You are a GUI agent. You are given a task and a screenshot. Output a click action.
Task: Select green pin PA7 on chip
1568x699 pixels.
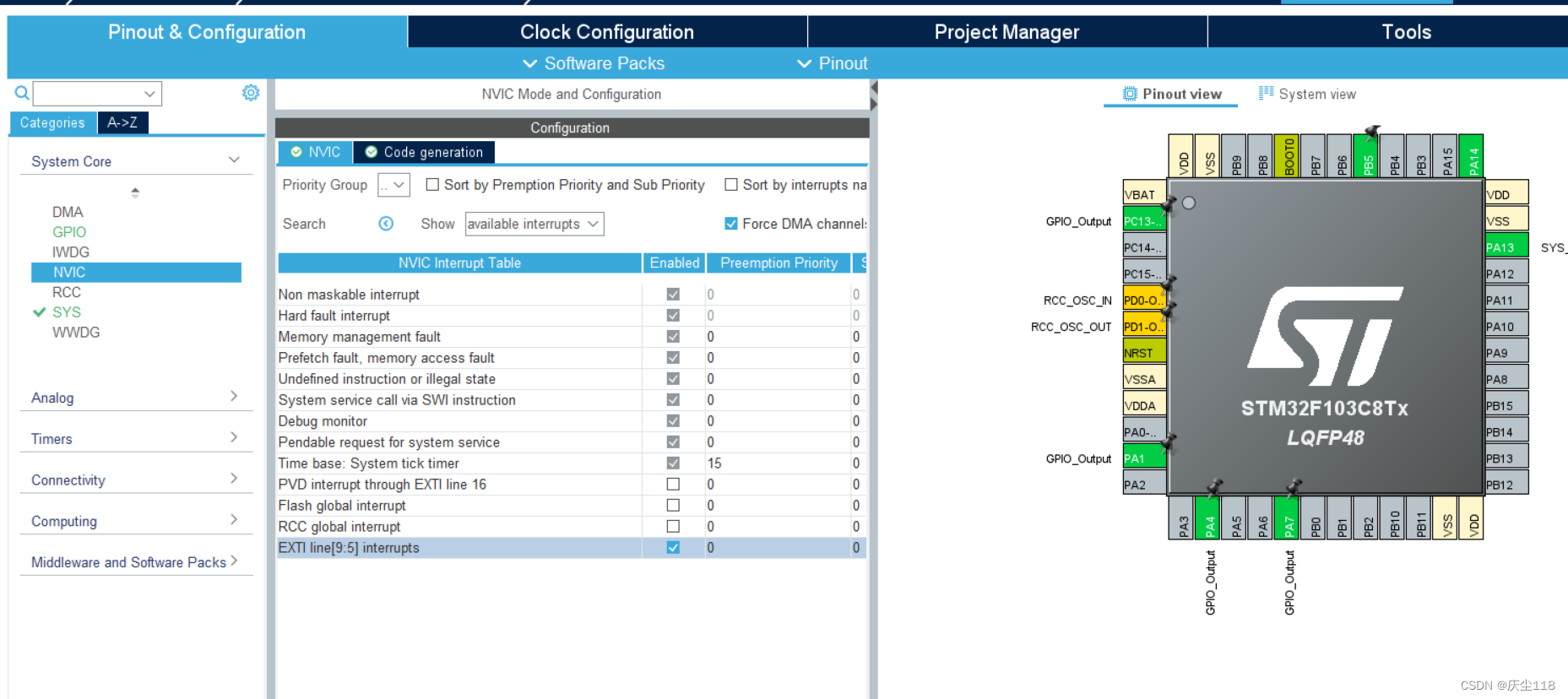click(x=1289, y=518)
